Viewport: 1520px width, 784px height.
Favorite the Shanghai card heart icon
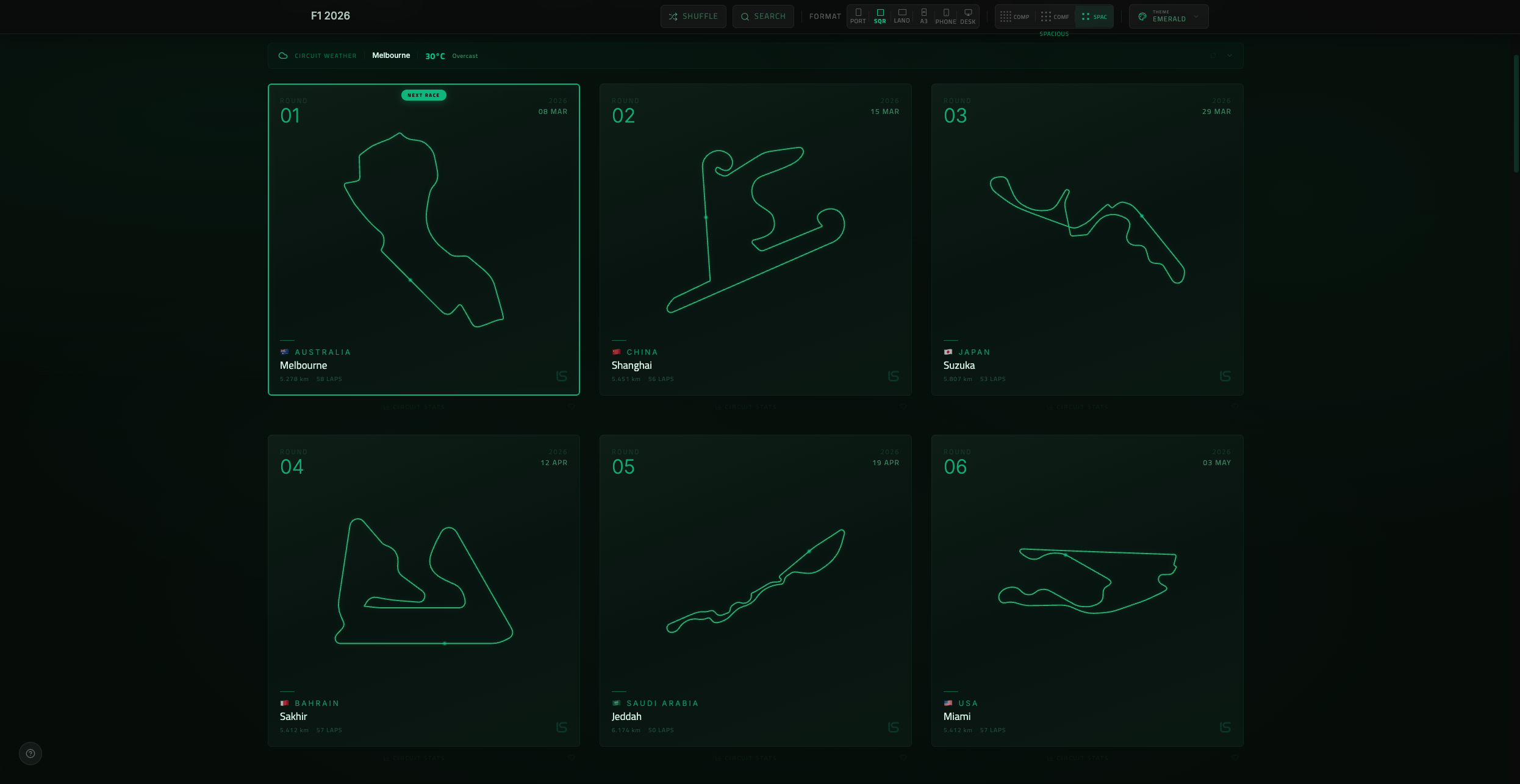pyautogui.click(x=903, y=407)
